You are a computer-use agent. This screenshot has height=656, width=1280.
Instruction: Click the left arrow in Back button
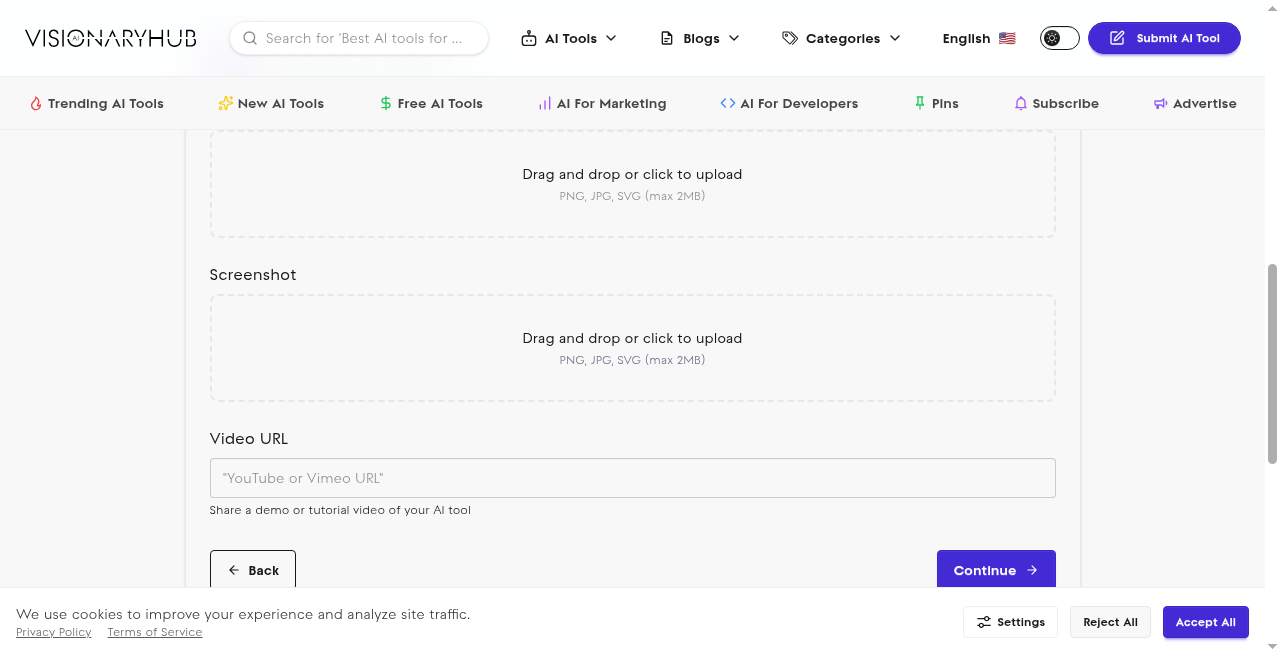coord(234,570)
